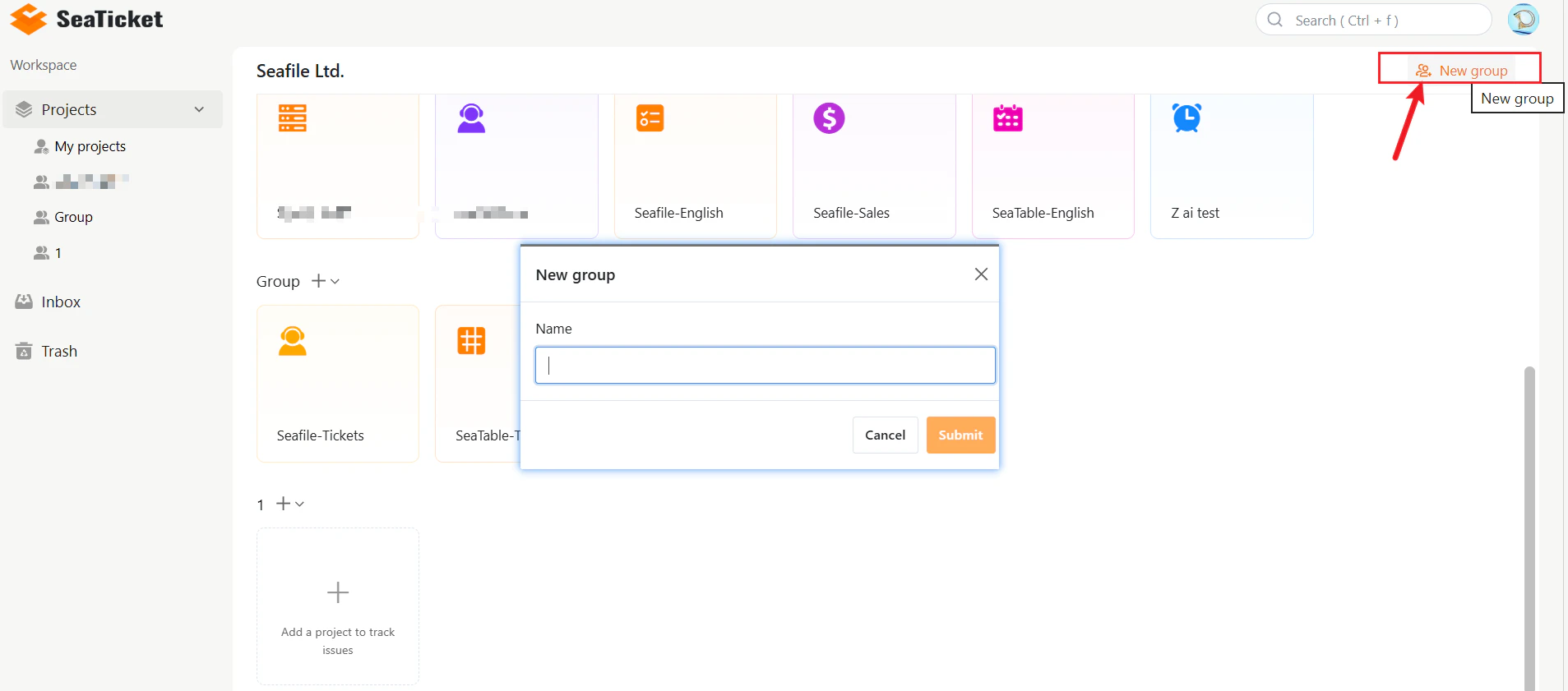Image resolution: width=1568 pixels, height=691 pixels.
Task: Click the Seafile-Sales dollar icon
Action: click(x=829, y=118)
